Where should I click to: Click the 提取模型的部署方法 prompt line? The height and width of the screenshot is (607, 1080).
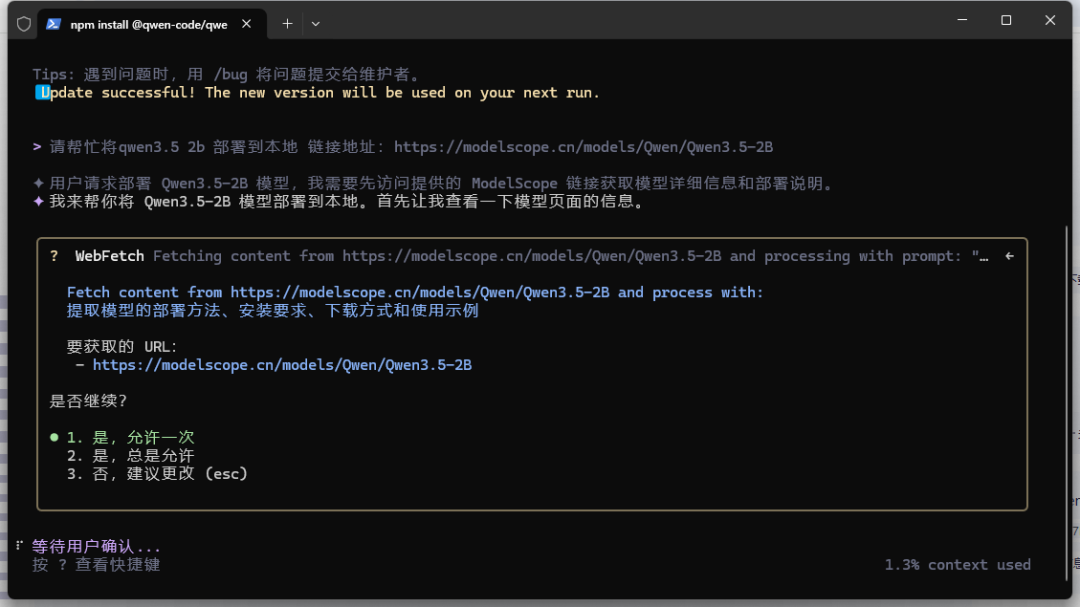(x=273, y=311)
